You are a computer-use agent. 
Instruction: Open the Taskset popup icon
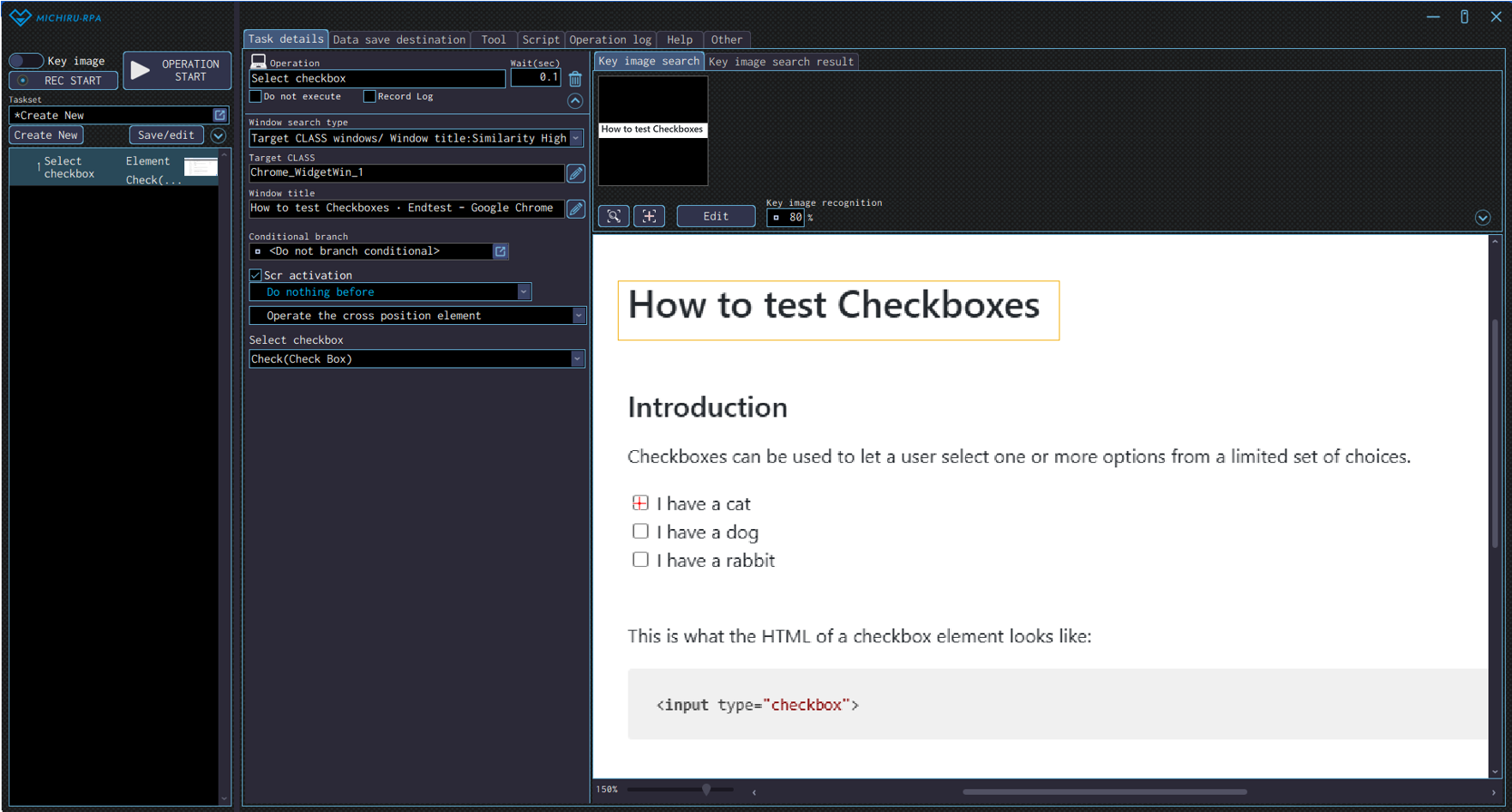pyautogui.click(x=219, y=115)
